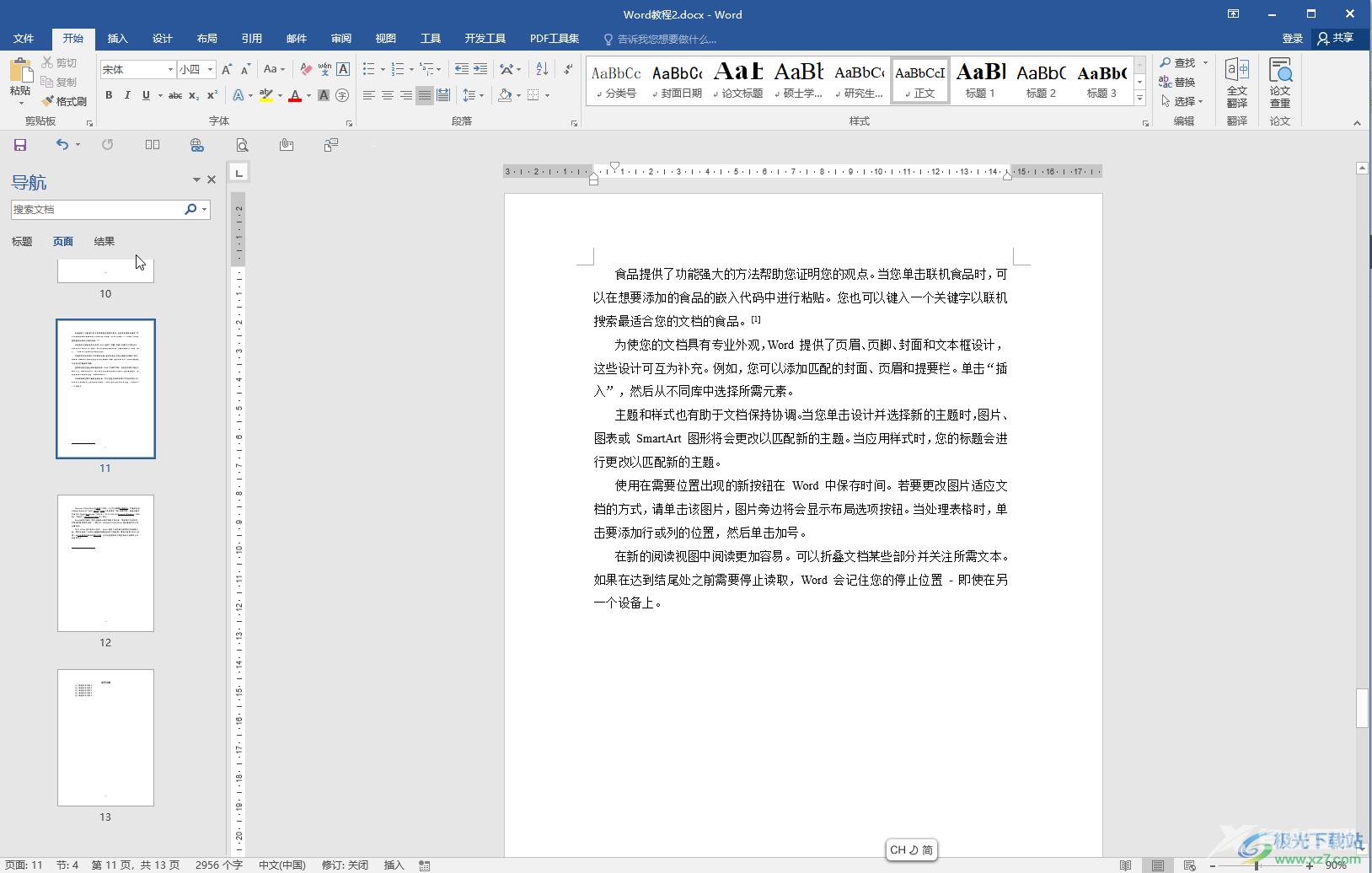Open the font name 宋体 dropdown

click(x=170, y=70)
